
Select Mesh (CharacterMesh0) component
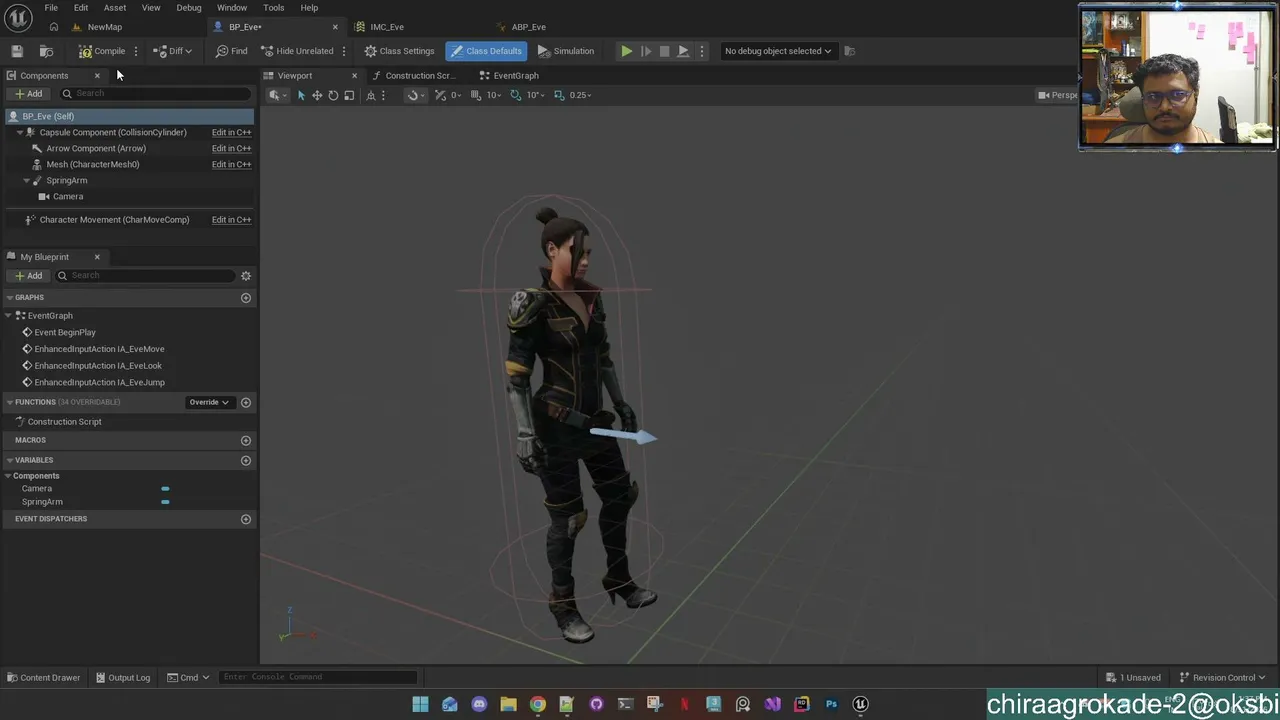(x=93, y=164)
